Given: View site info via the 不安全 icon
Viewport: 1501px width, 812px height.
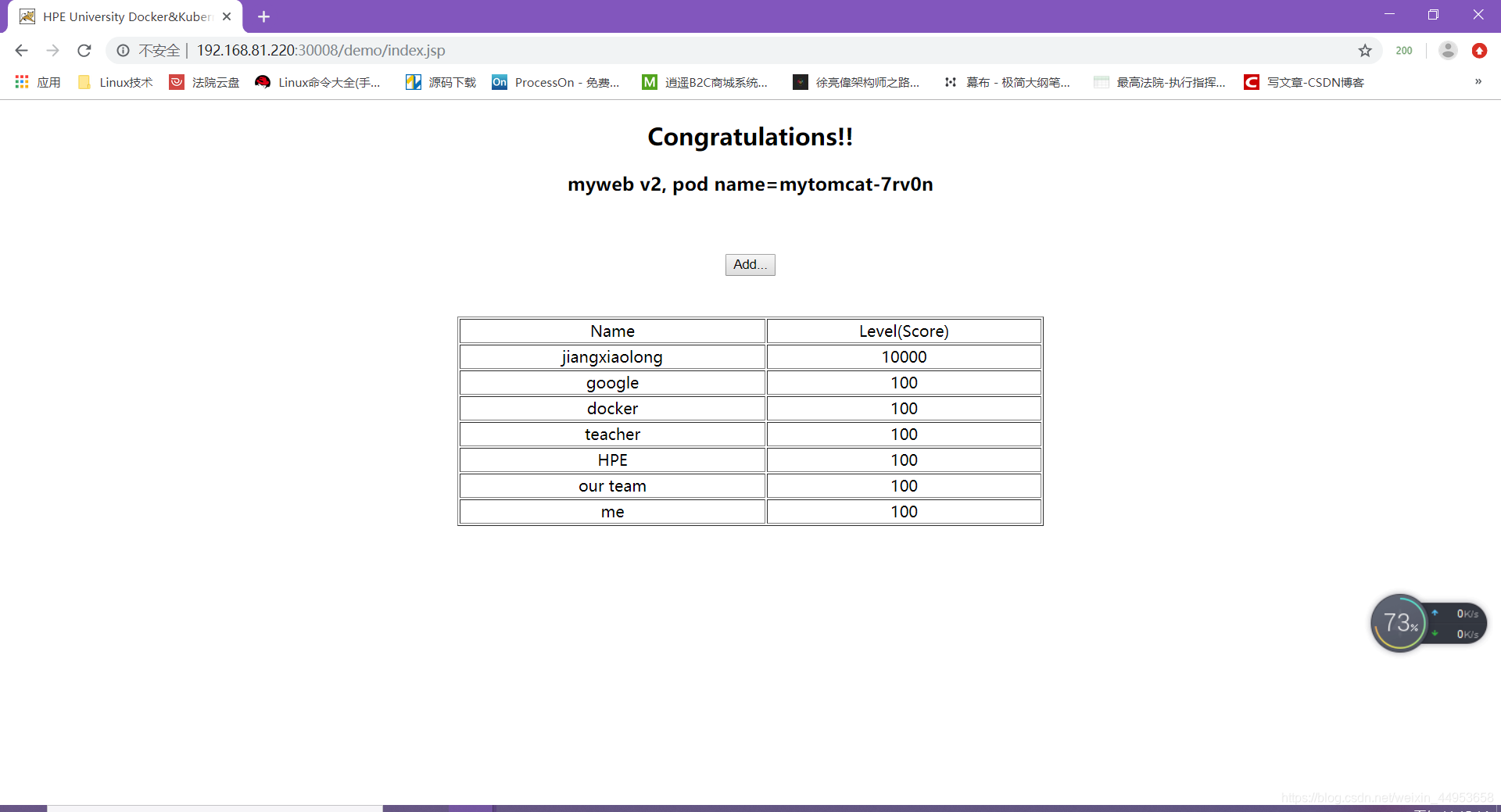Looking at the screenshot, I should 123,51.
